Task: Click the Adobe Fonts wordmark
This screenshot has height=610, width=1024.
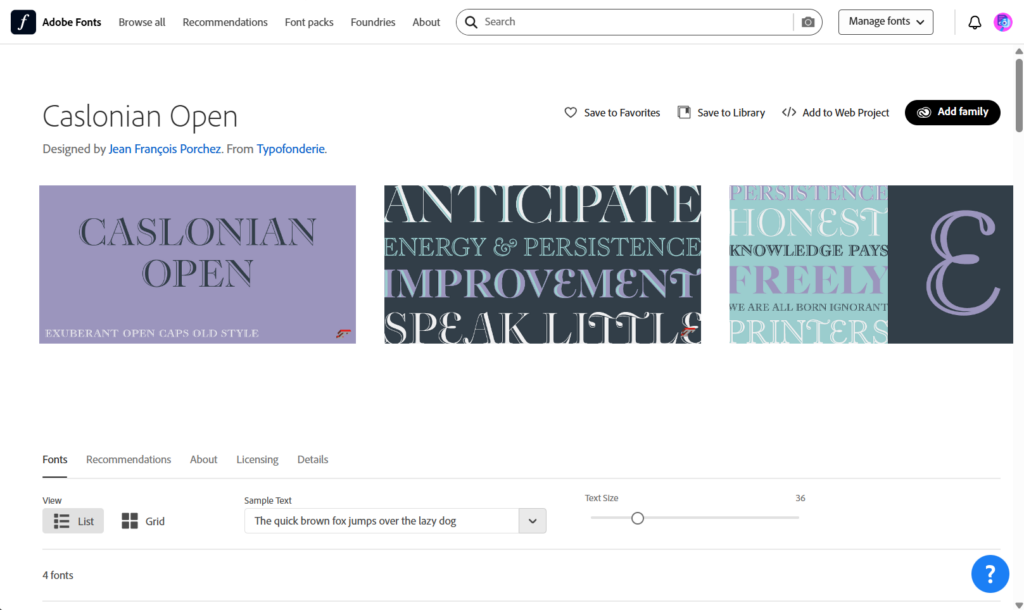Action: click(x=72, y=22)
